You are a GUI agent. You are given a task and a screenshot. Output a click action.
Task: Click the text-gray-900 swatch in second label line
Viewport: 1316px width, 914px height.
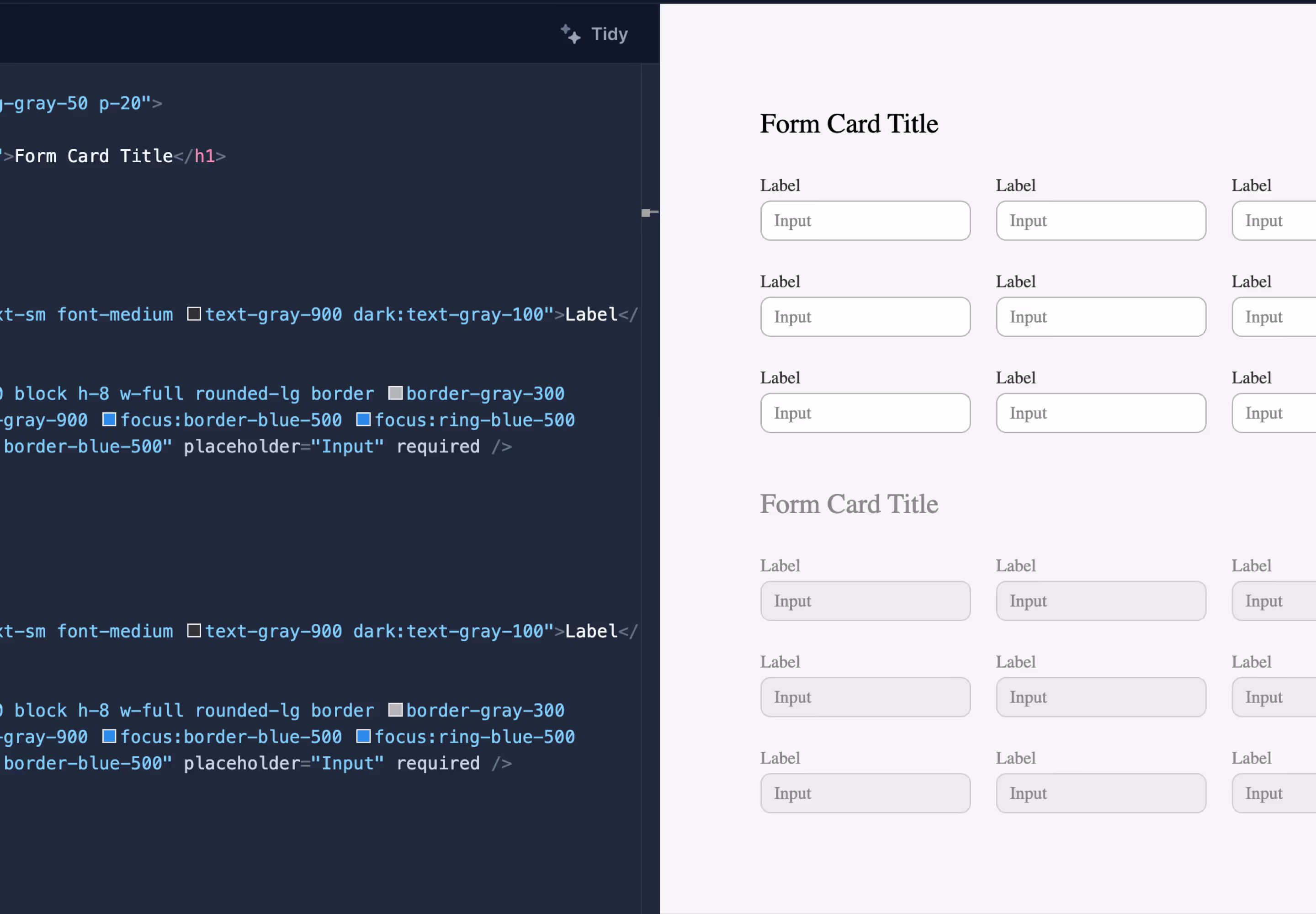(194, 631)
